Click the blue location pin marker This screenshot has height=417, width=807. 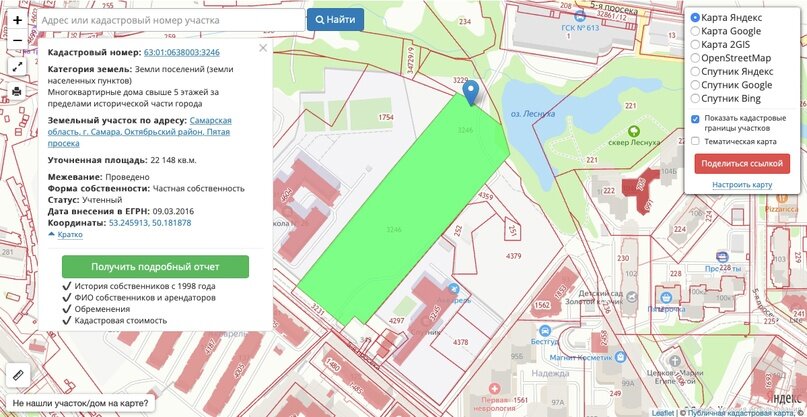(x=470, y=93)
